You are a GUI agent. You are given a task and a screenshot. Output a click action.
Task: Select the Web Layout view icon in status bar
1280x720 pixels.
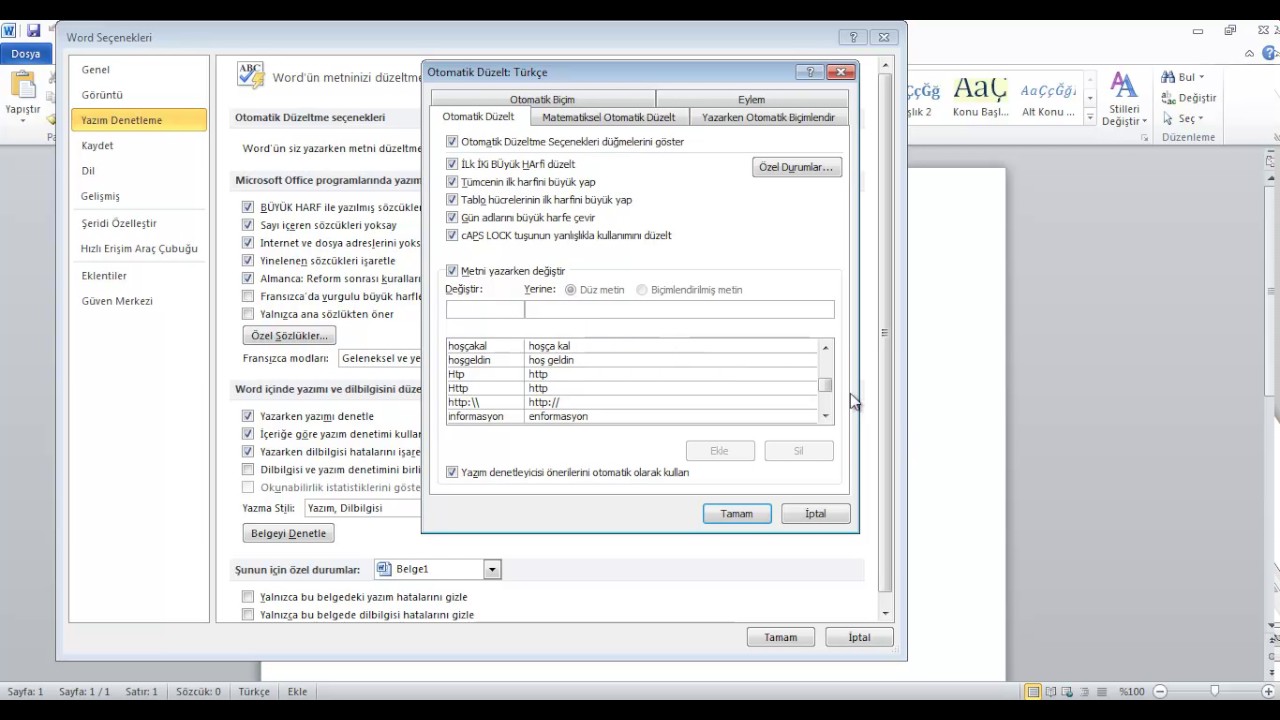point(1068,691)
